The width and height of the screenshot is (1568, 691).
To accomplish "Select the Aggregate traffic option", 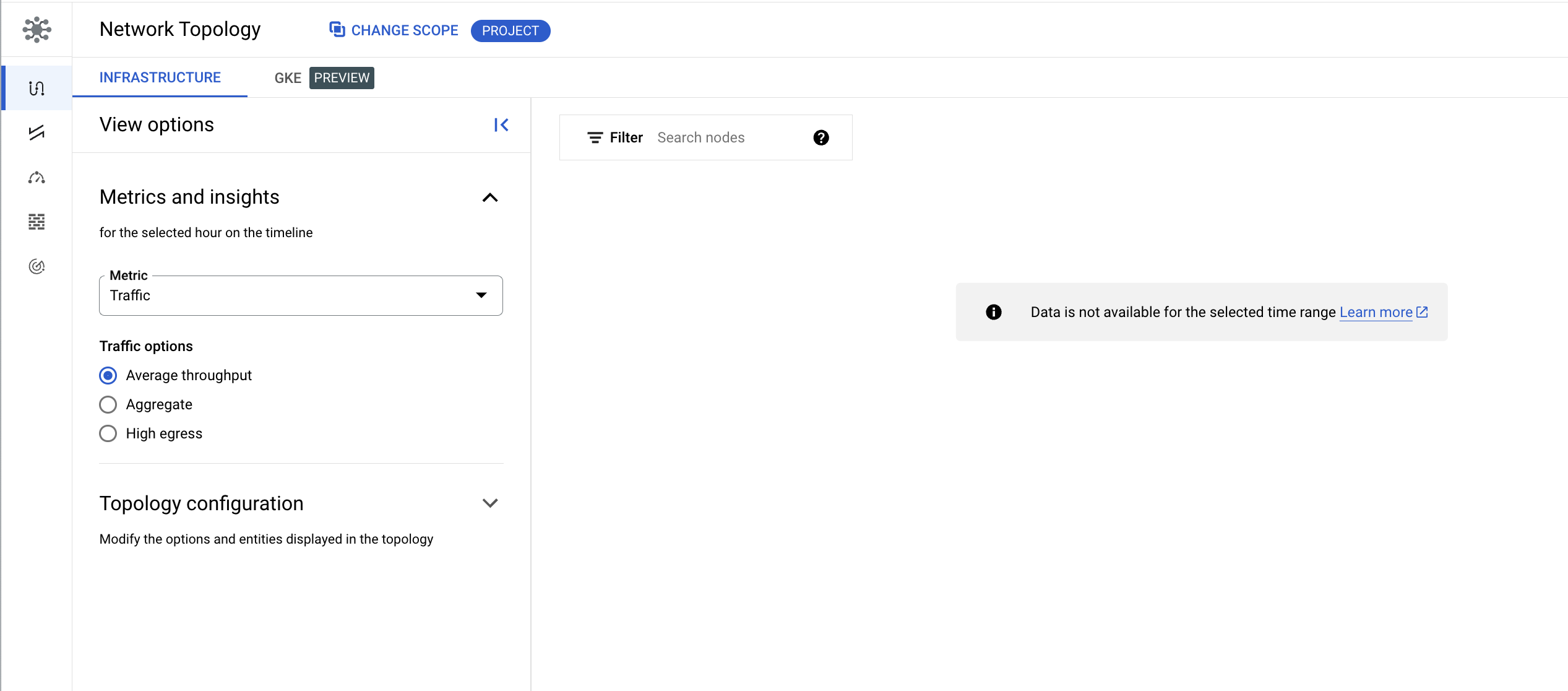I will click(108, 404).
